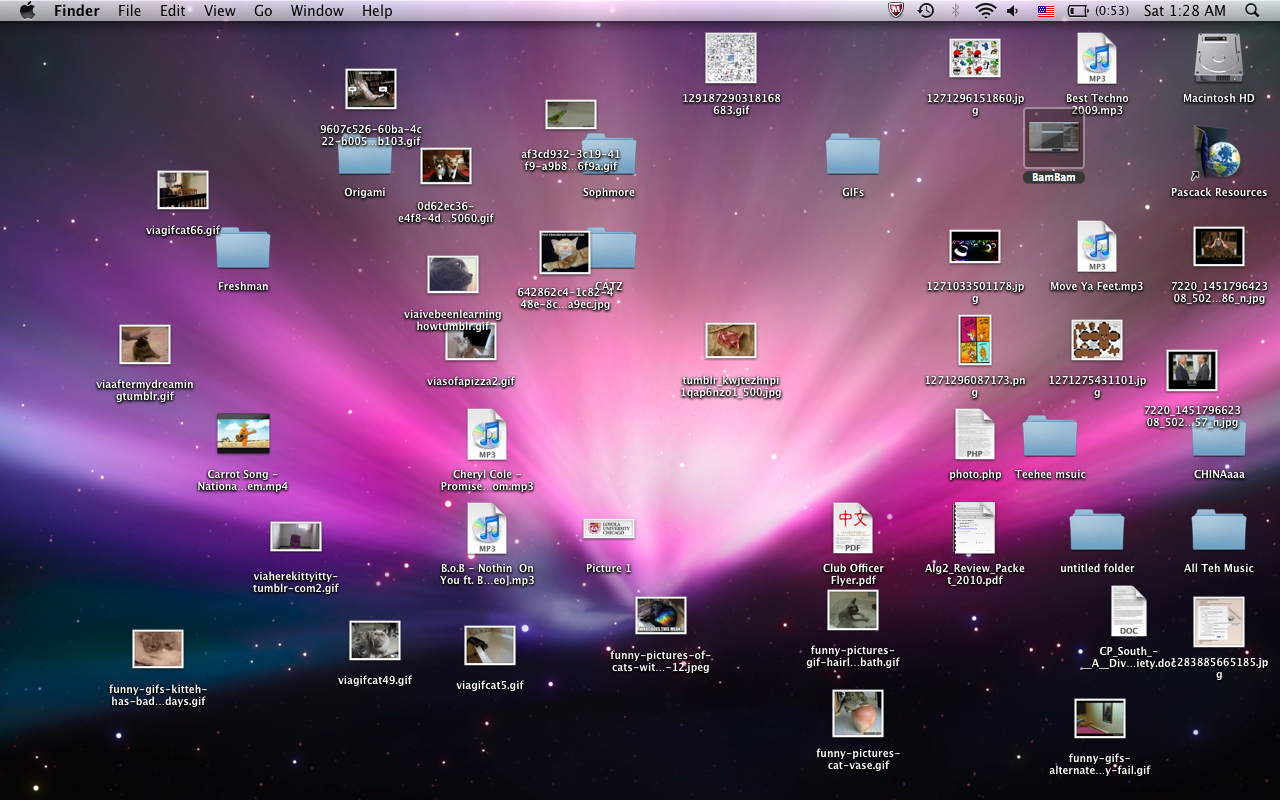Open the Edit menu
Viewport: 1280px width, 800px height.
click(172, 11)
